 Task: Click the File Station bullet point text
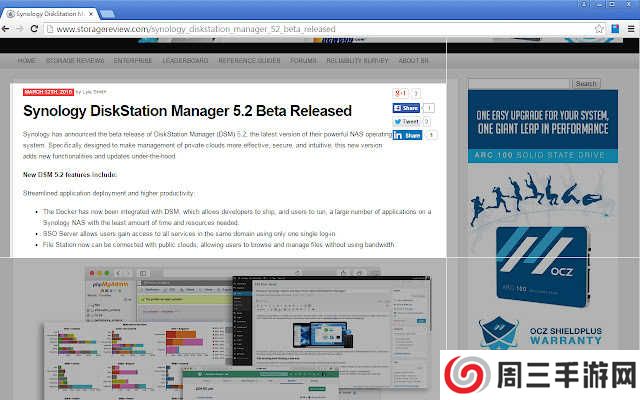click(x=218, y=245)
